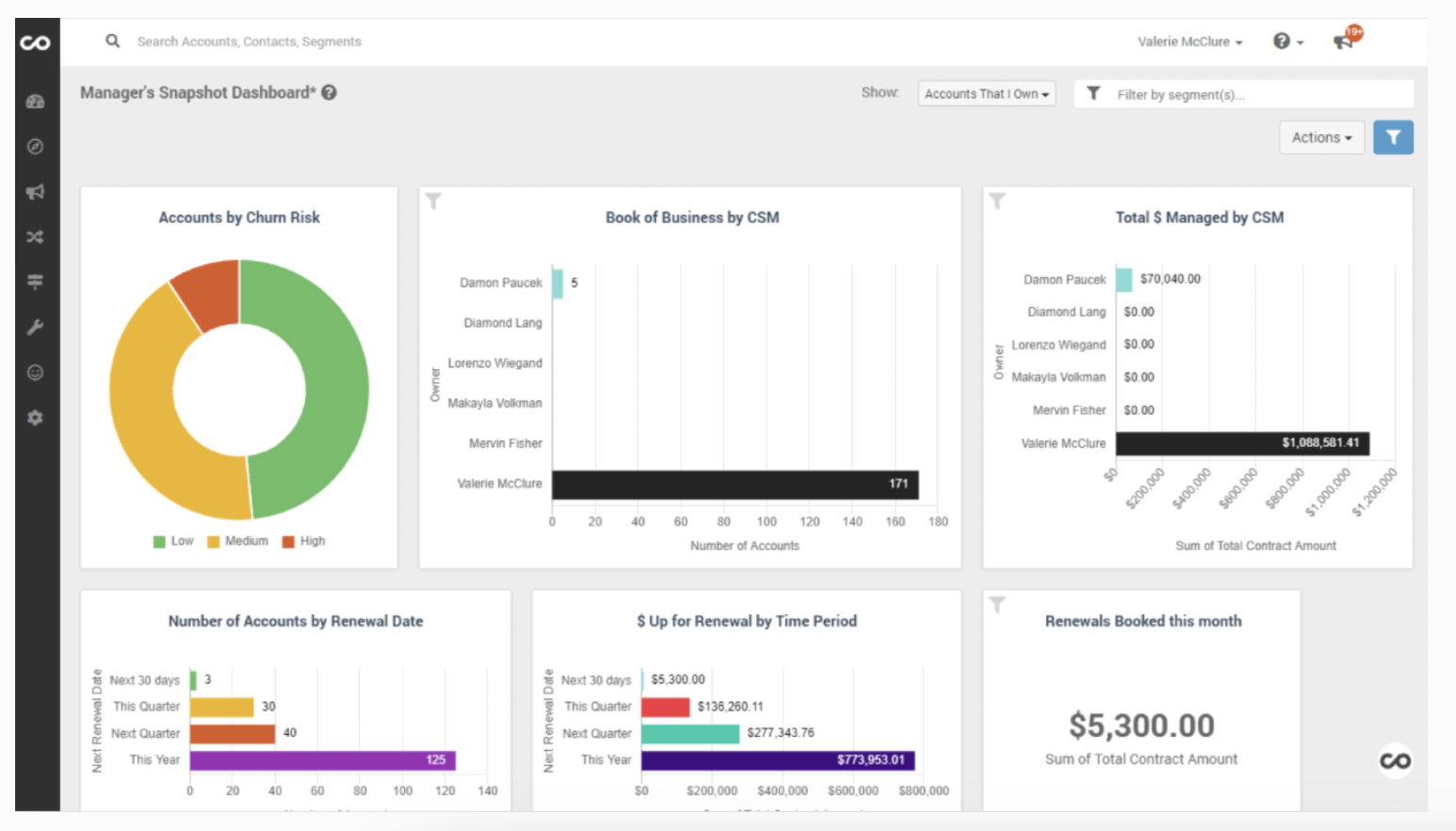Open the signpost icon in sidebar
This screenshot has width=1456, height=831.
36,281
